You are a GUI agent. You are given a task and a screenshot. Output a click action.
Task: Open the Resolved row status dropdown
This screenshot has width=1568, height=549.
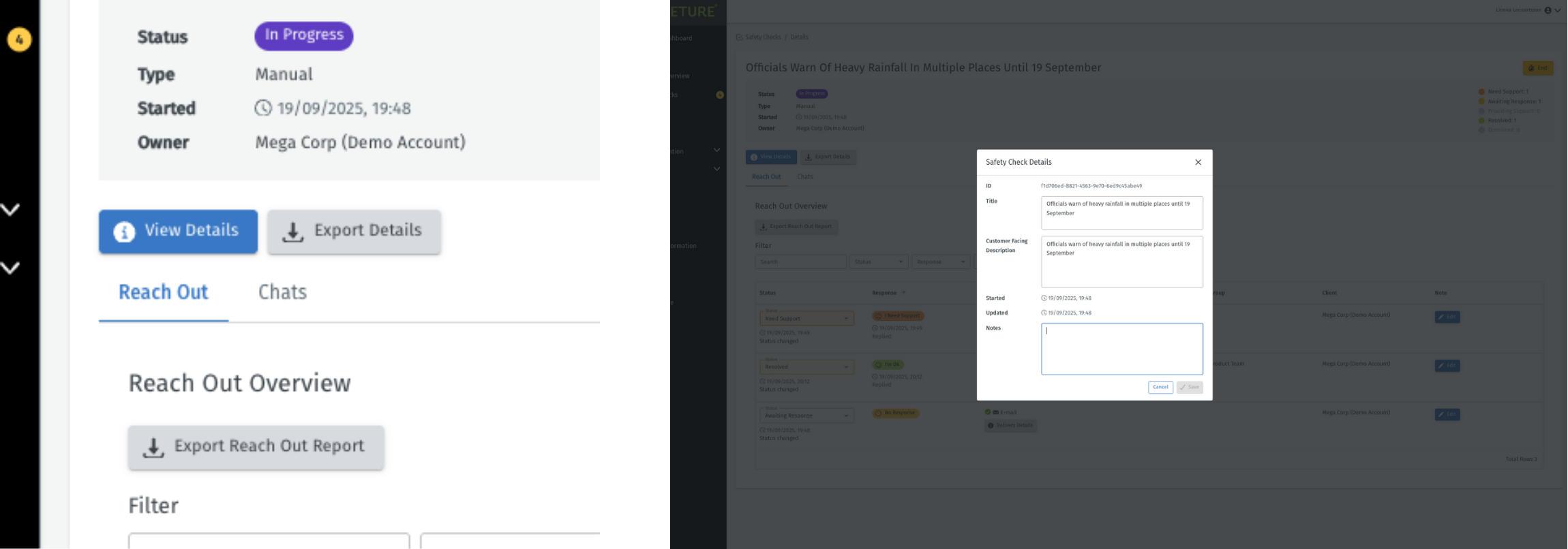coord(806,367)
